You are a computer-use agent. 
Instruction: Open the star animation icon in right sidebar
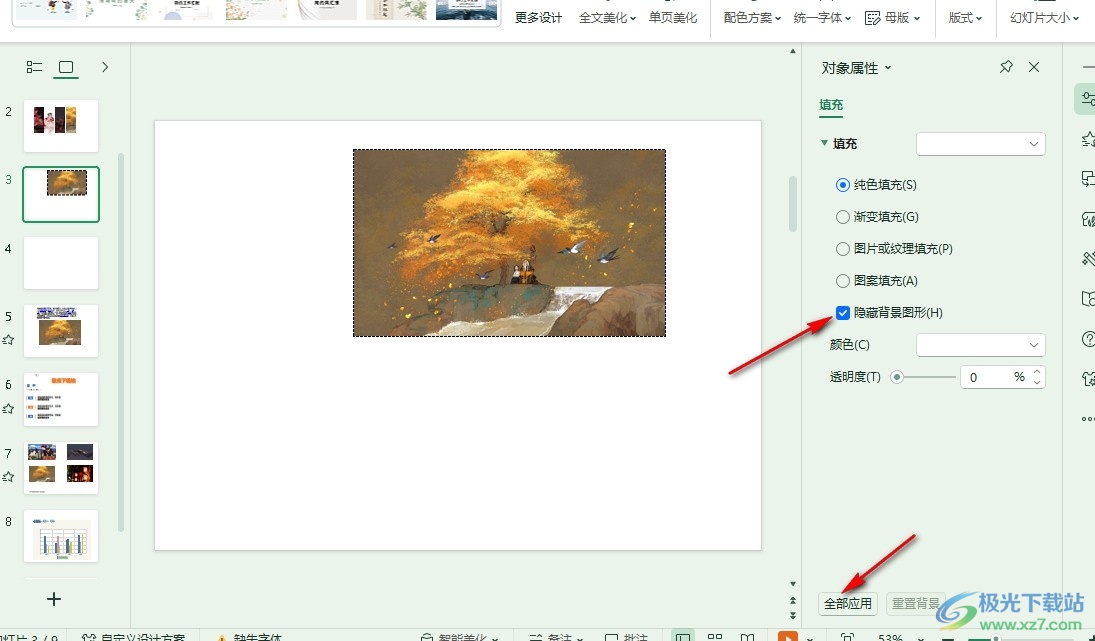1087,140
